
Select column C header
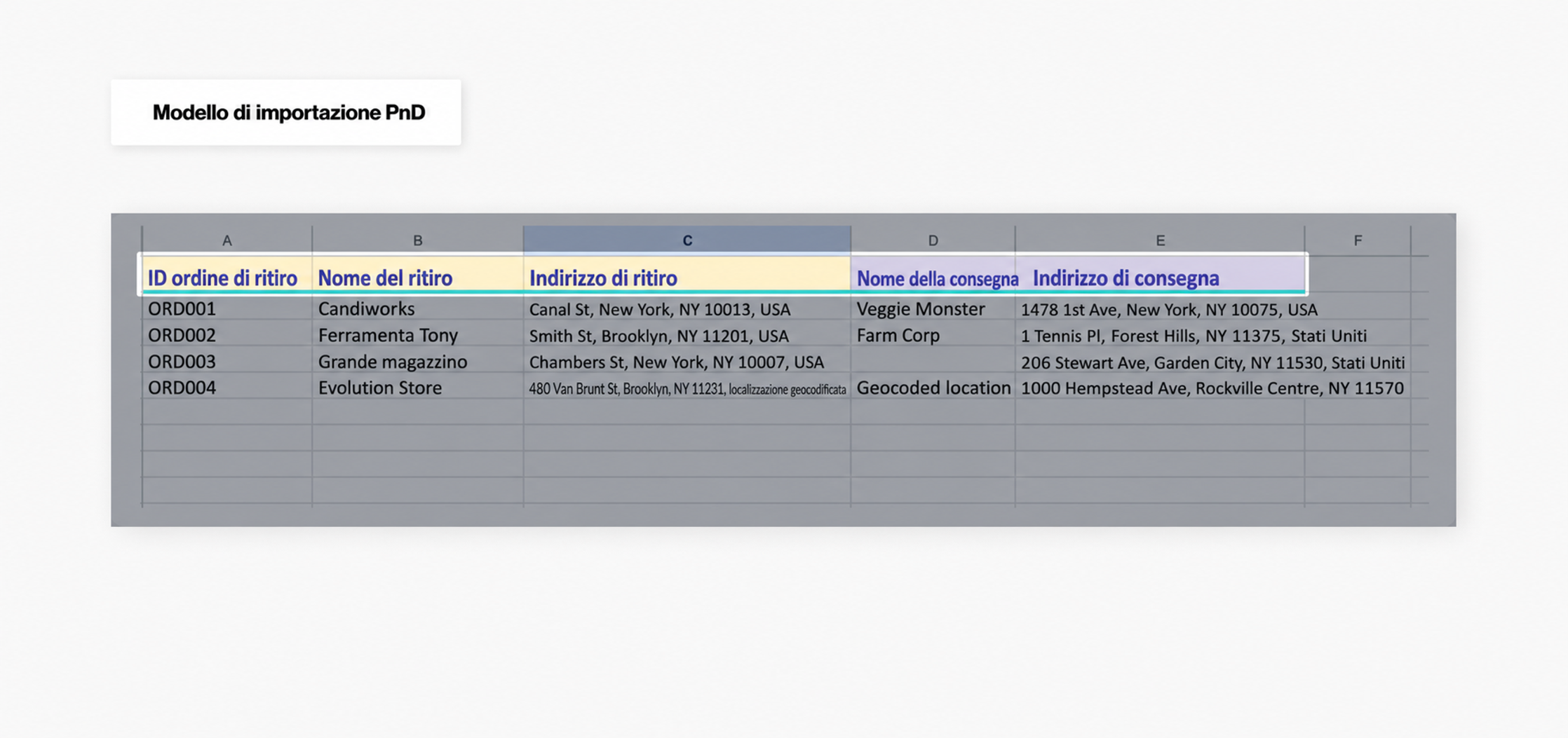(687, 240)
